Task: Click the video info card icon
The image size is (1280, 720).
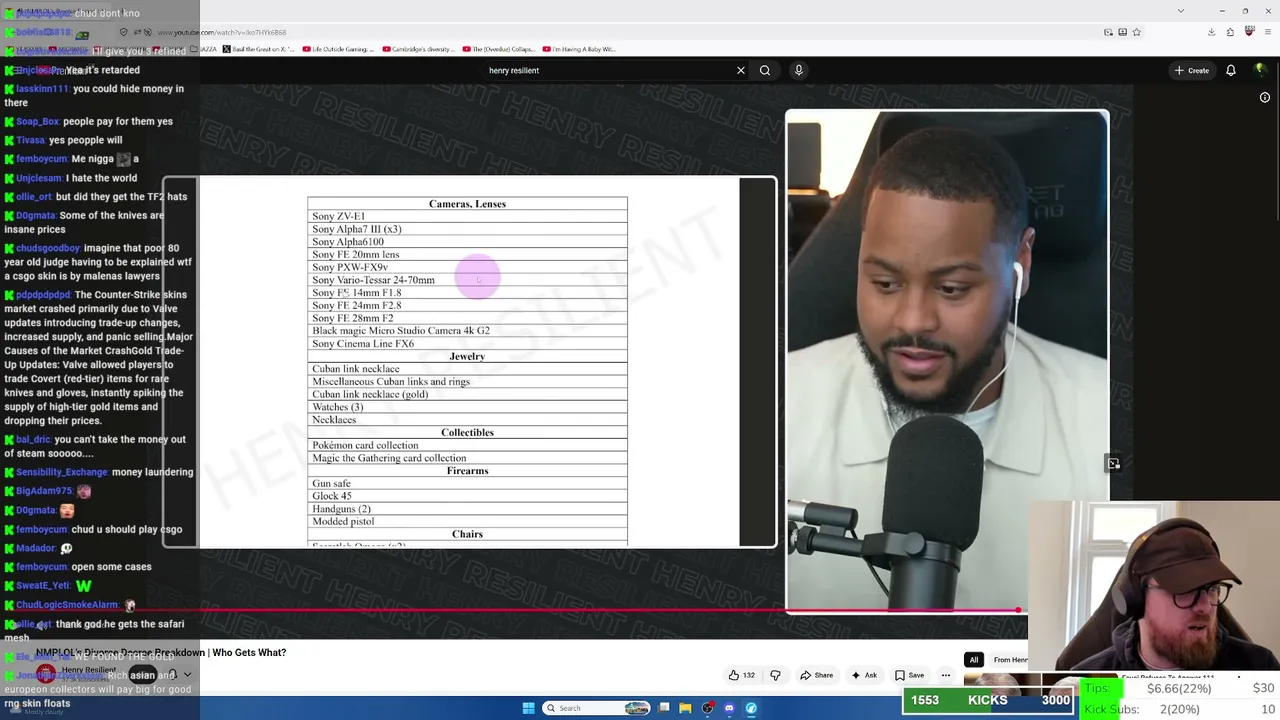Action: [1265, 97]
